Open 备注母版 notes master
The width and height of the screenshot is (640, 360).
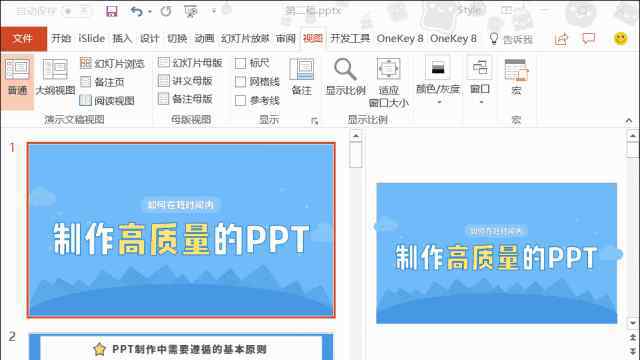(x=186, y=99)
